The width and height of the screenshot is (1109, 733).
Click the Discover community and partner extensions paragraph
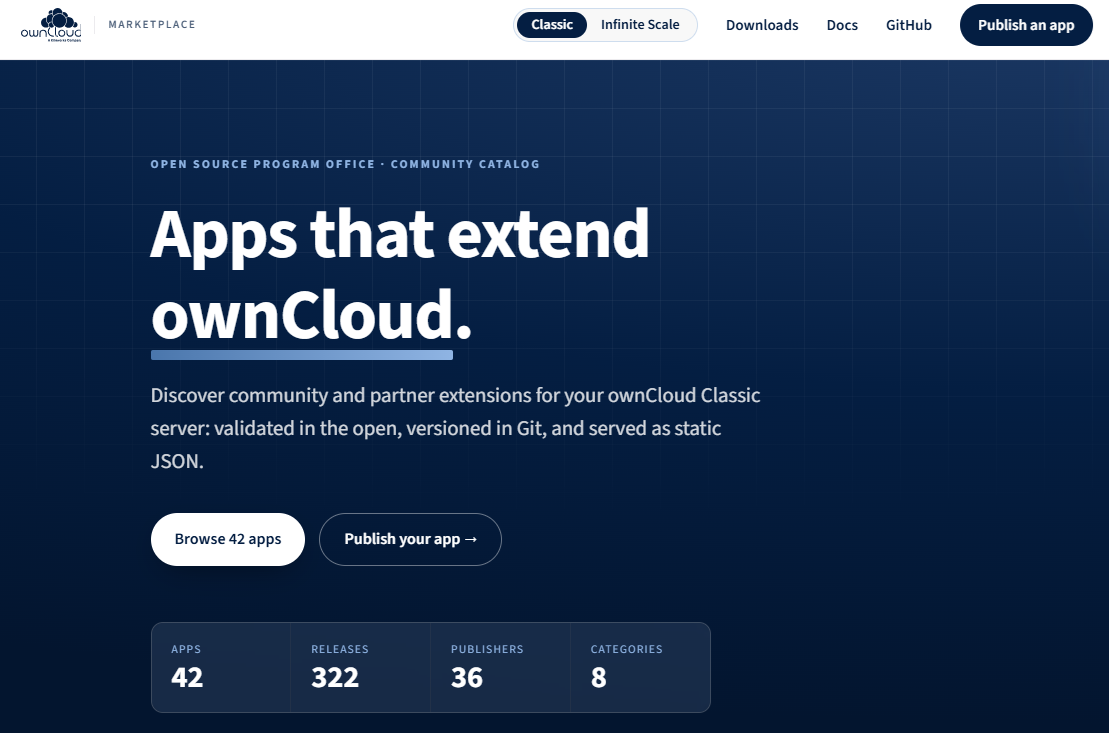pyautogui.click(x=455, y=428)
